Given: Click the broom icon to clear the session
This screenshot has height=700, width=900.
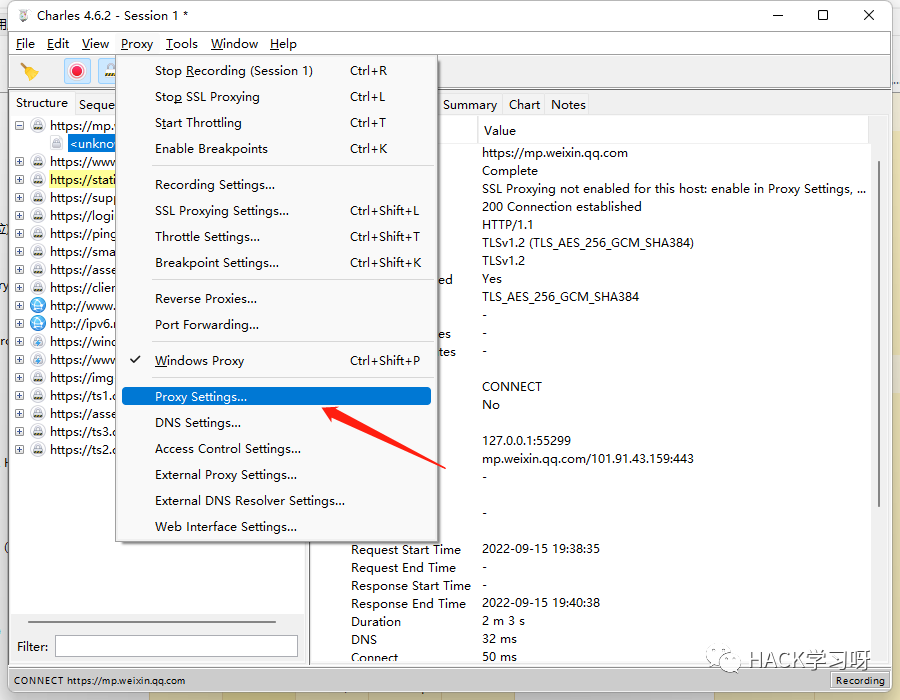Looking at the screenshot, I should (x=29, y=71).
